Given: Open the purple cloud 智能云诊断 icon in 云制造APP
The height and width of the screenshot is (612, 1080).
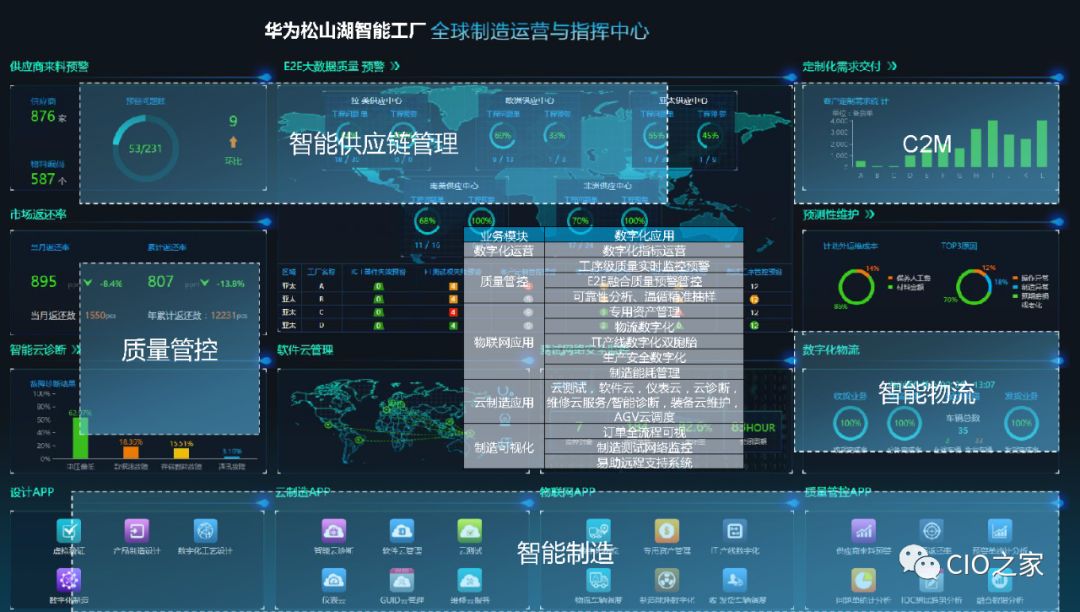Looking at the screenshot, I should point(333,531).
